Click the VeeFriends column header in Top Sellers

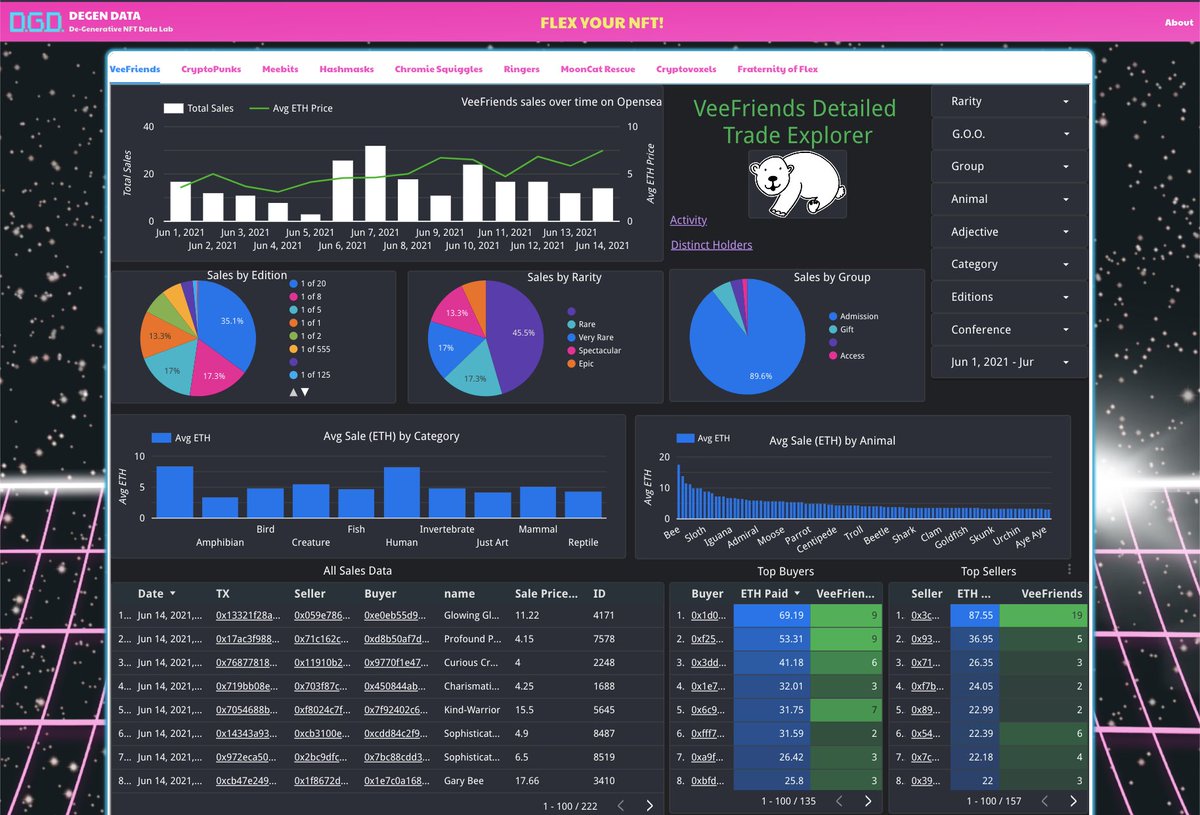tap(1051, 594)
